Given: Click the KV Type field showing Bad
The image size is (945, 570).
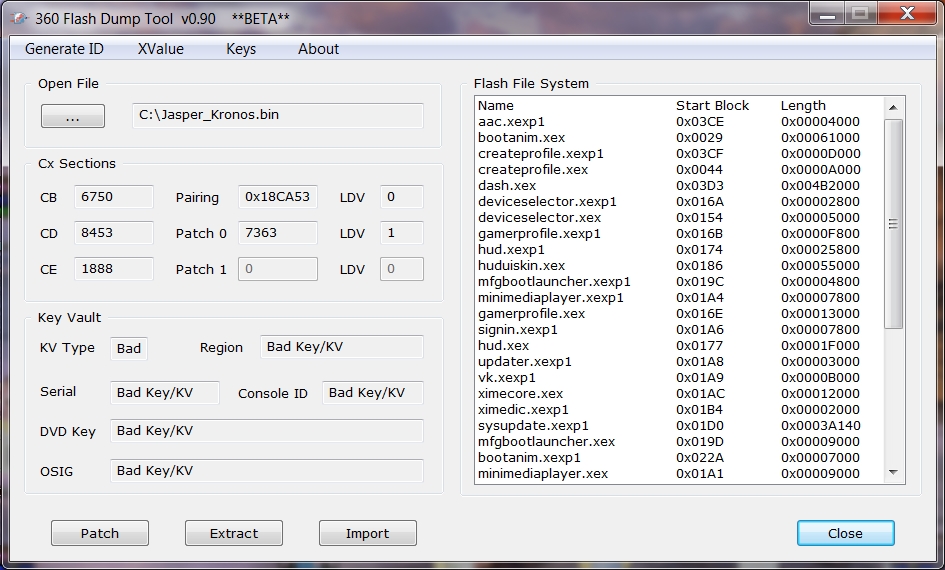Looking at the screenshot, I should click(129, 348).
